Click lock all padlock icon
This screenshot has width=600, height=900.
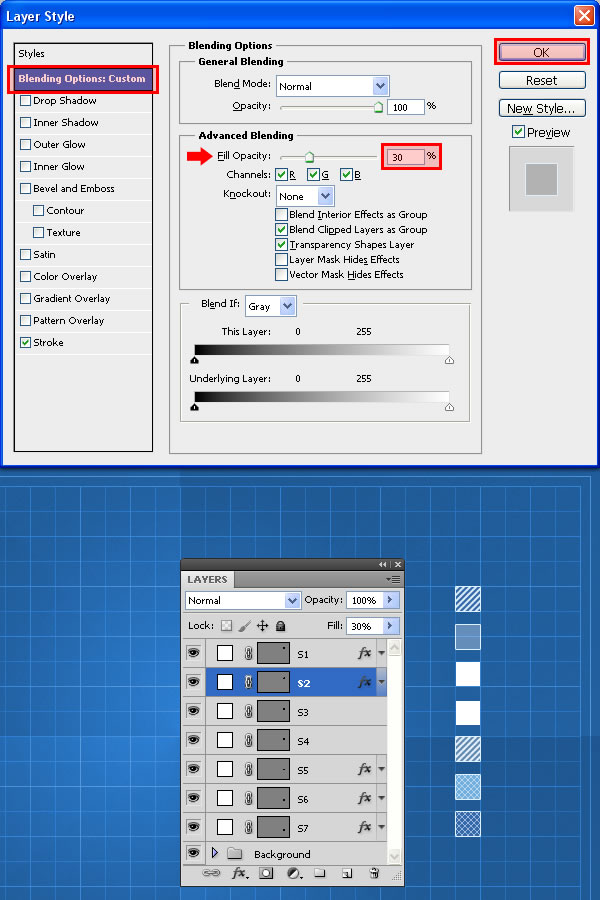pos(281,626)
